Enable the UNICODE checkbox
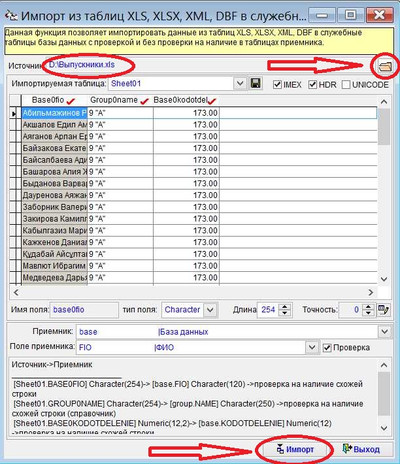400x464 pixels. coord(346,85)
